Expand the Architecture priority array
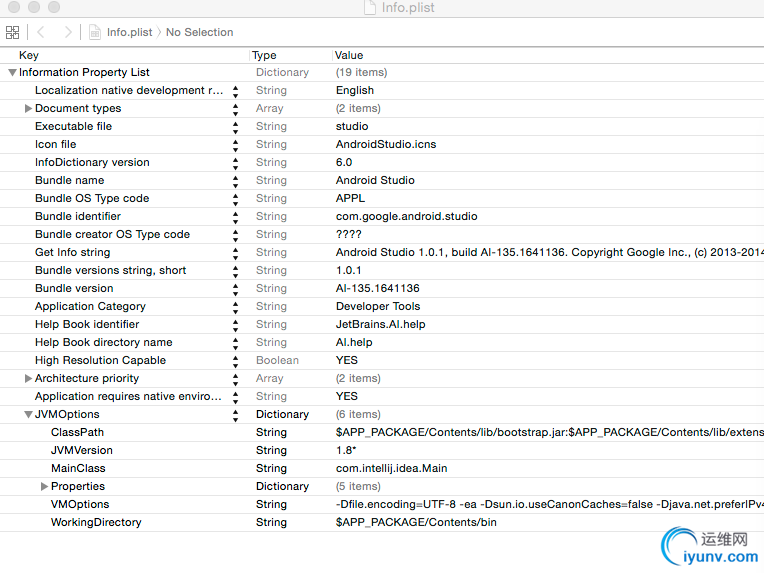The image size is (764, 573). (28, 378)
